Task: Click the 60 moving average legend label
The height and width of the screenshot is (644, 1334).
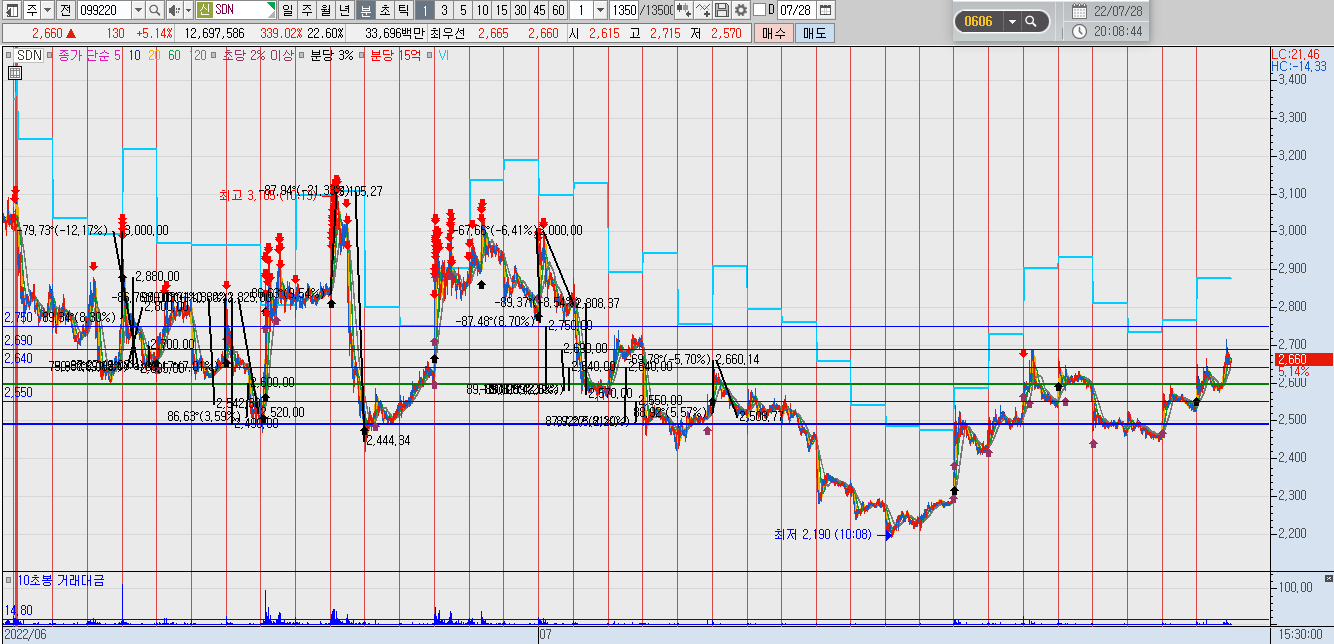Action: tap(174, 55)
